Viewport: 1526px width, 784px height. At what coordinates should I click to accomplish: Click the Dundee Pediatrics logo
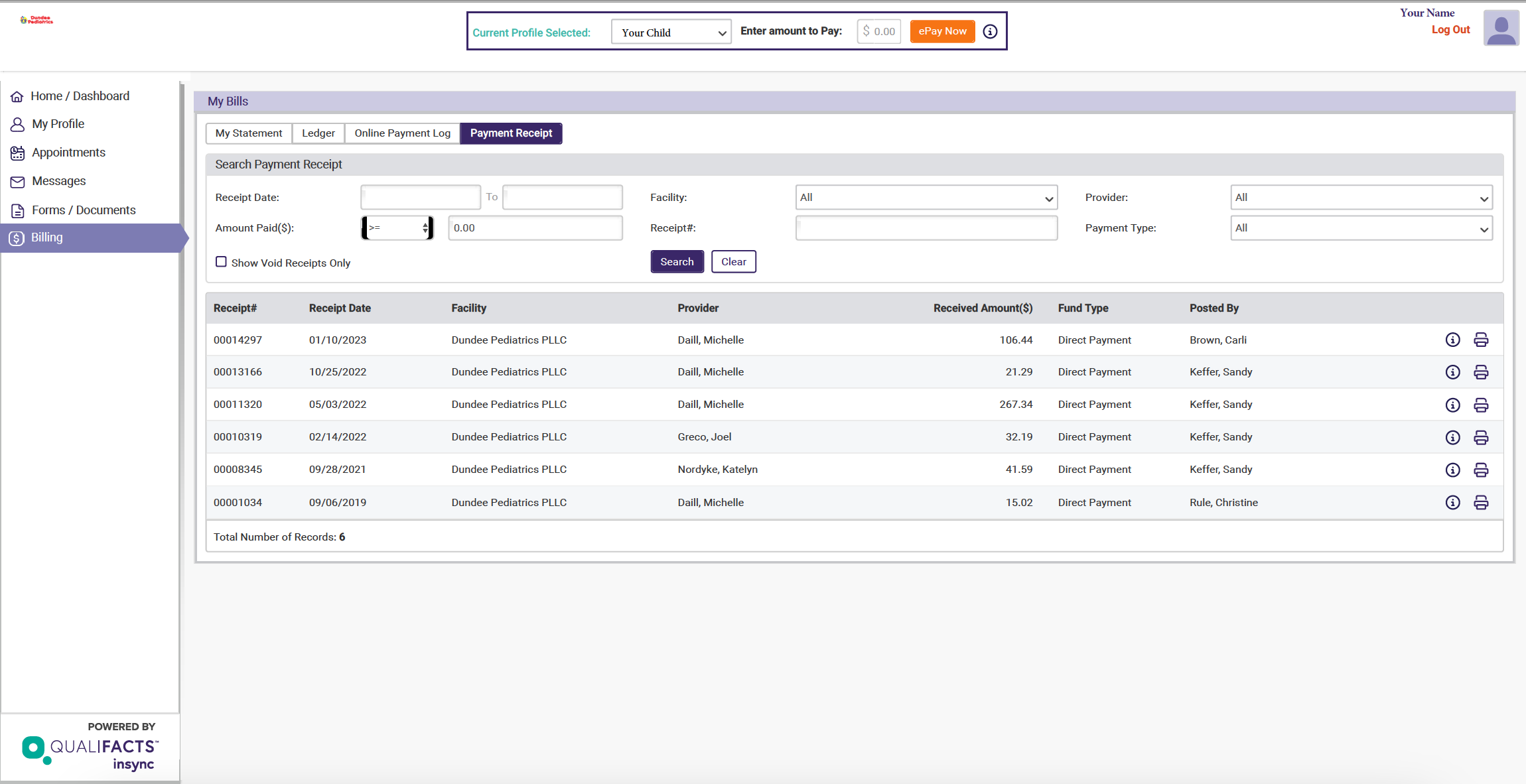tap(36, 20)
